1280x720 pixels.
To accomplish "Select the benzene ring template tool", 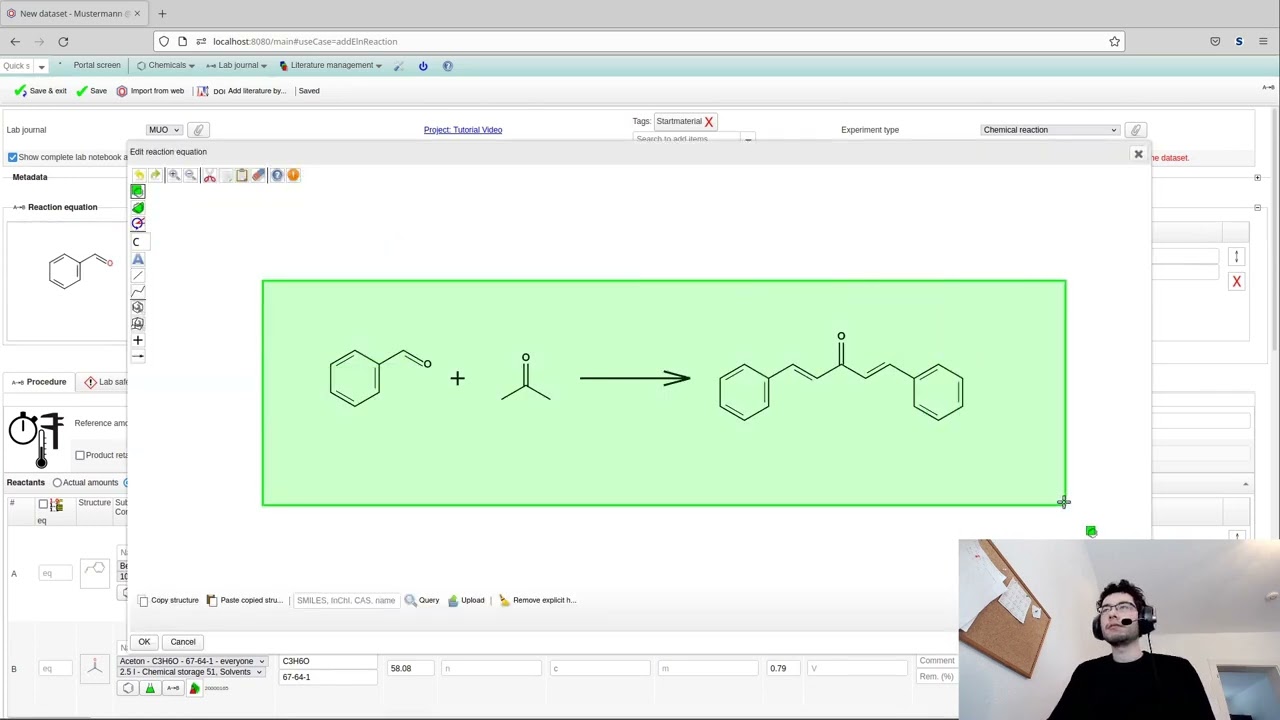I will [138, 307].
